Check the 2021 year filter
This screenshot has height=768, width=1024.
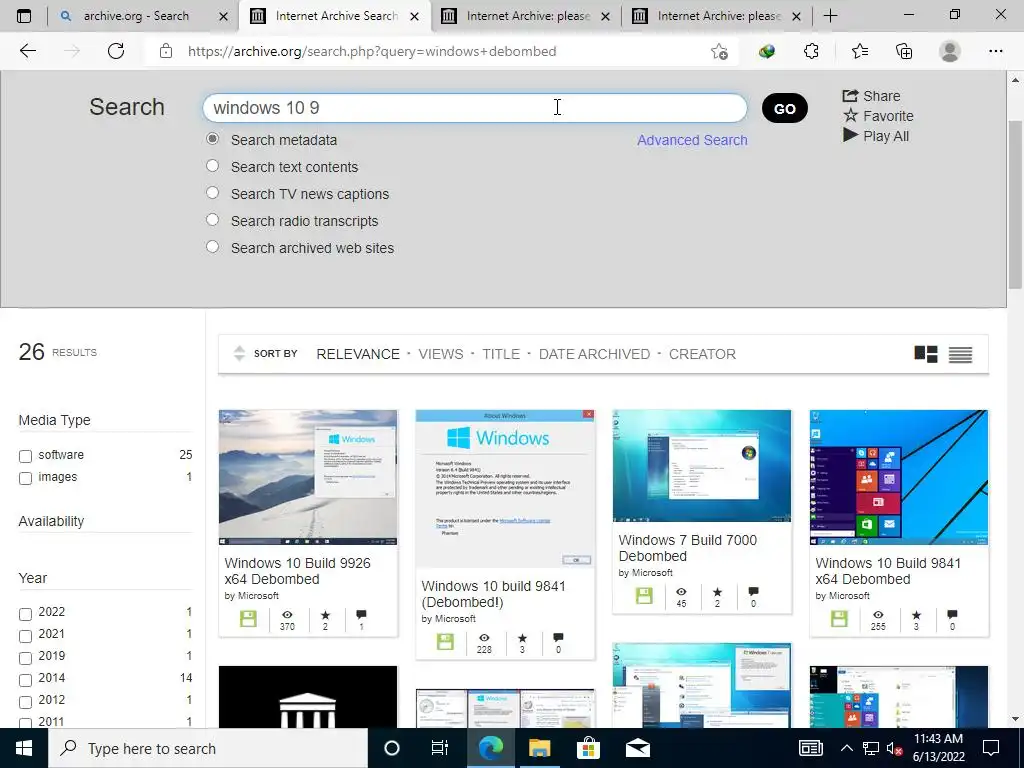click(25, 636)
